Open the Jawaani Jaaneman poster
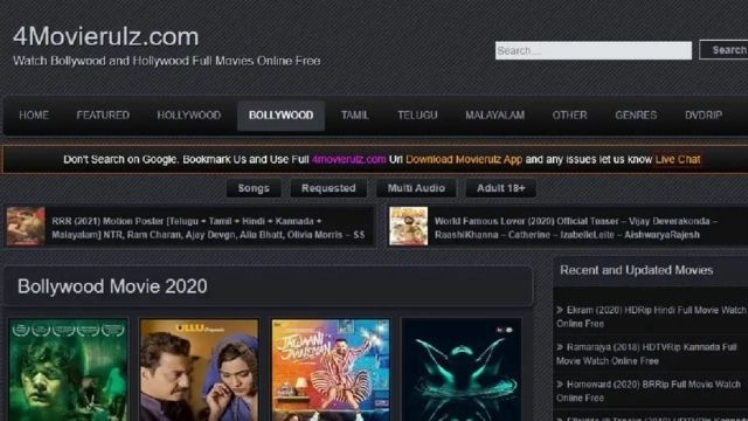Screen dimensions: 748x421 point(330,370)
